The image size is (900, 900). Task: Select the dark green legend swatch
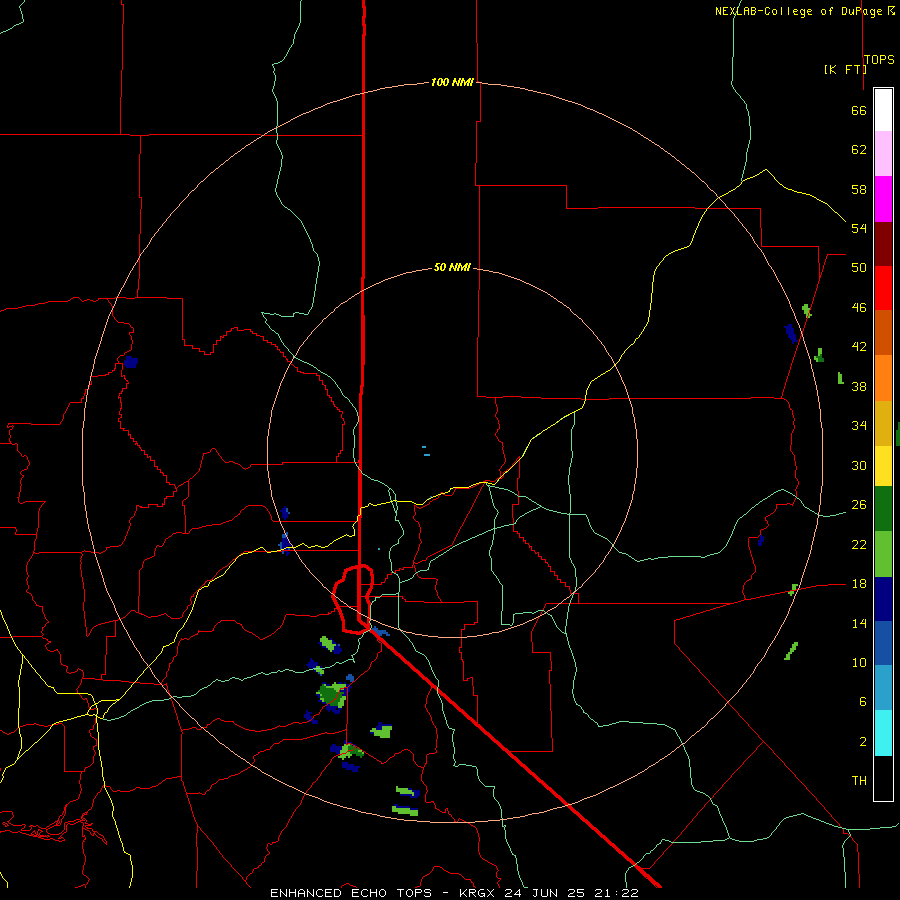(x=883, y=509)
